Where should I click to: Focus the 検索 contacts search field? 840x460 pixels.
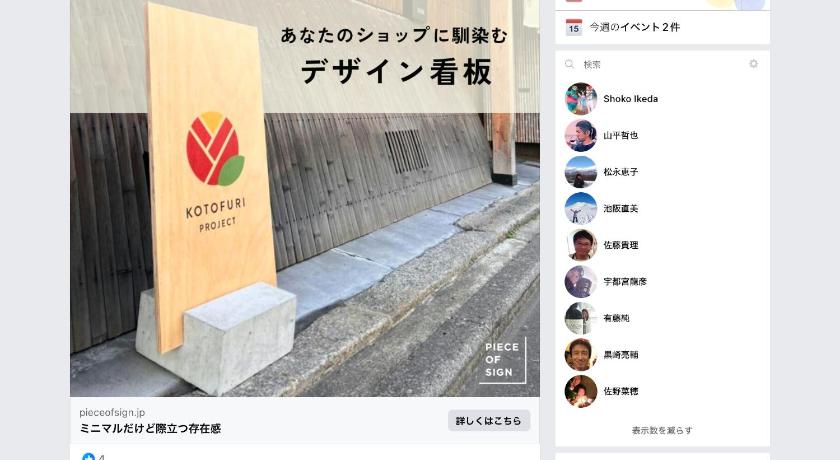[662, 64]
